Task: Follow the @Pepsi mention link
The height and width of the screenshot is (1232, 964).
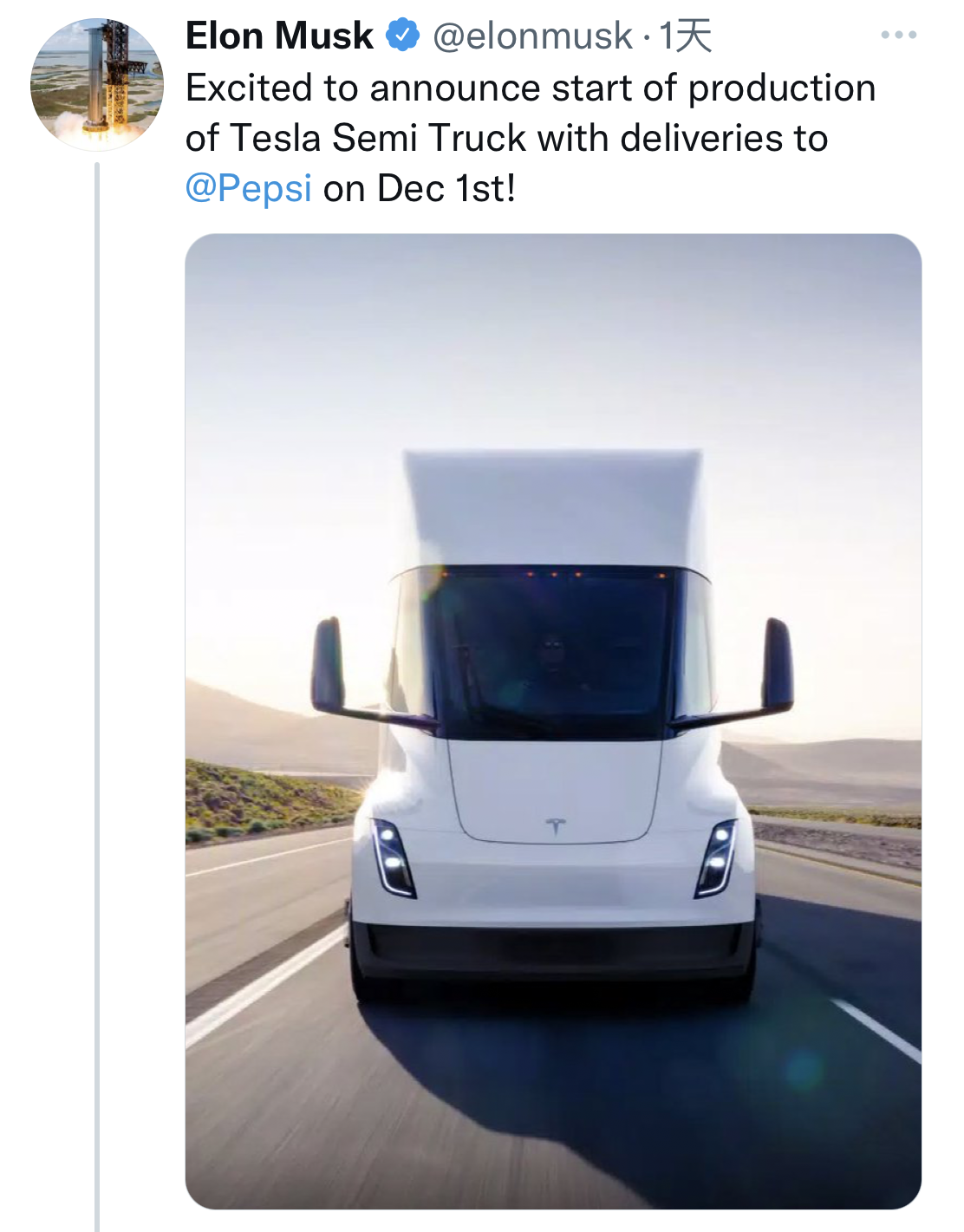Action: pos(248,188)
